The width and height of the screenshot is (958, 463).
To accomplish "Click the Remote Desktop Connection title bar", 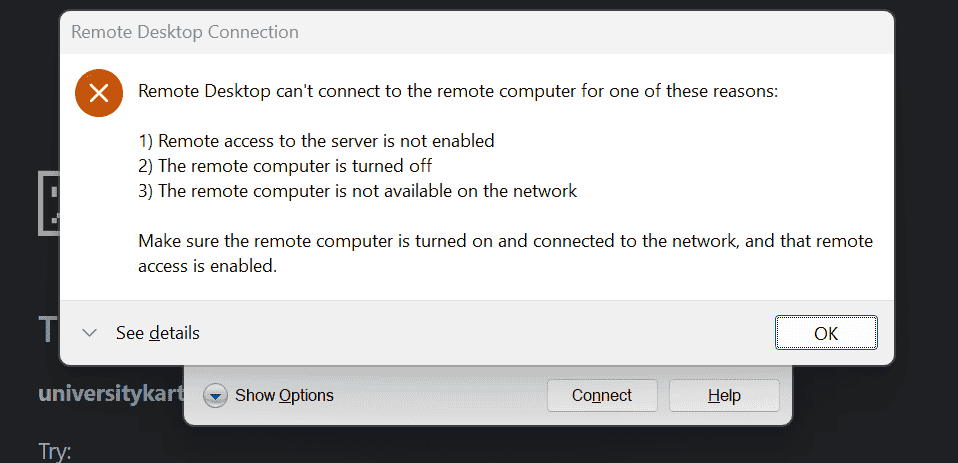I will [x=477, y=32].
